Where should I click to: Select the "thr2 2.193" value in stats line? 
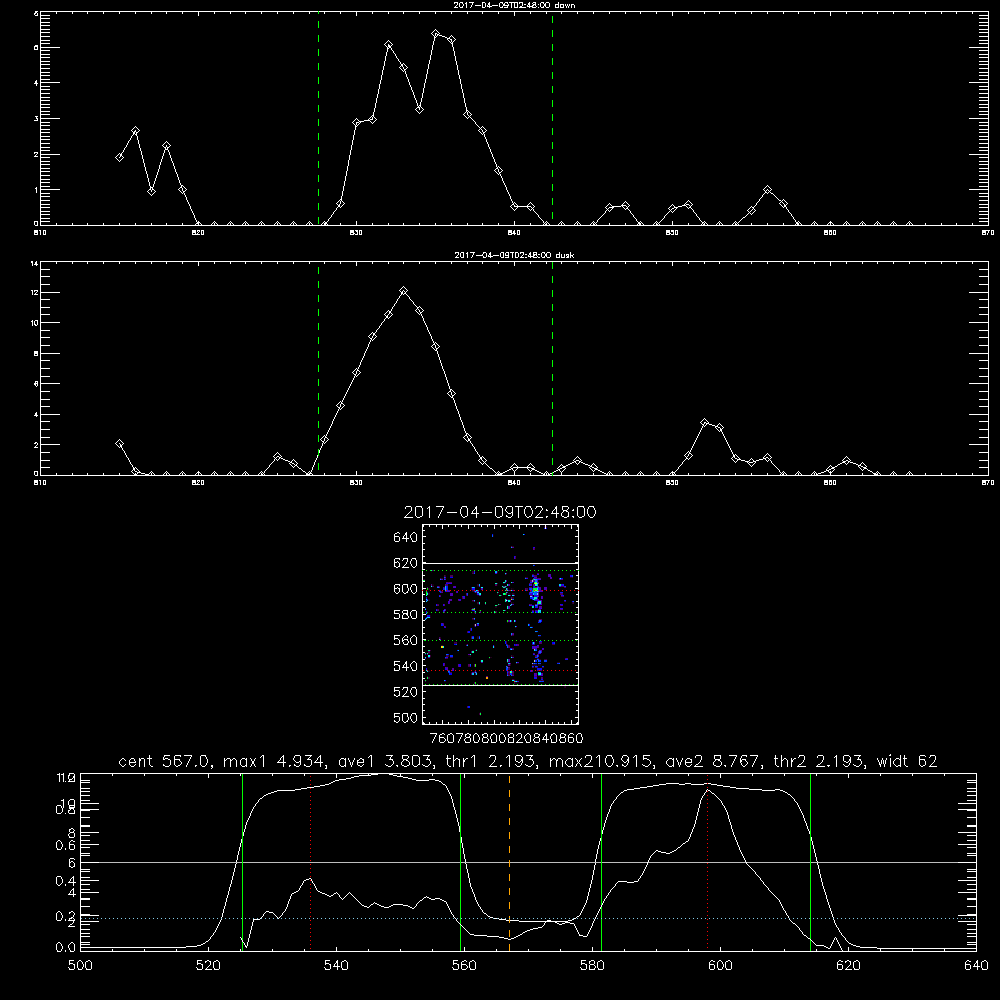(x=820, y=761)
